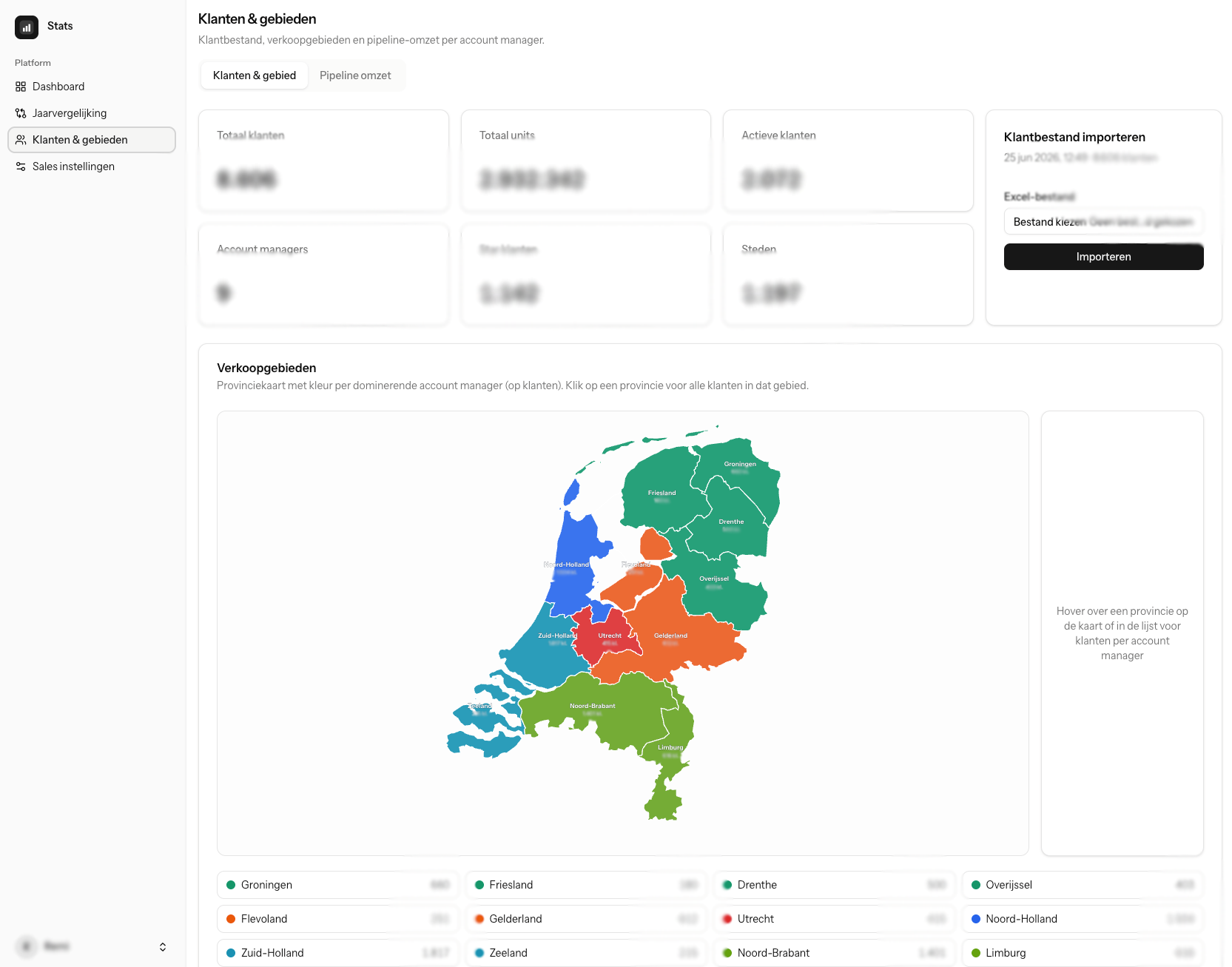Screen dimensions: 1232x967
Task: Click the Stats app logo icon
Action: tap(27, 27)
